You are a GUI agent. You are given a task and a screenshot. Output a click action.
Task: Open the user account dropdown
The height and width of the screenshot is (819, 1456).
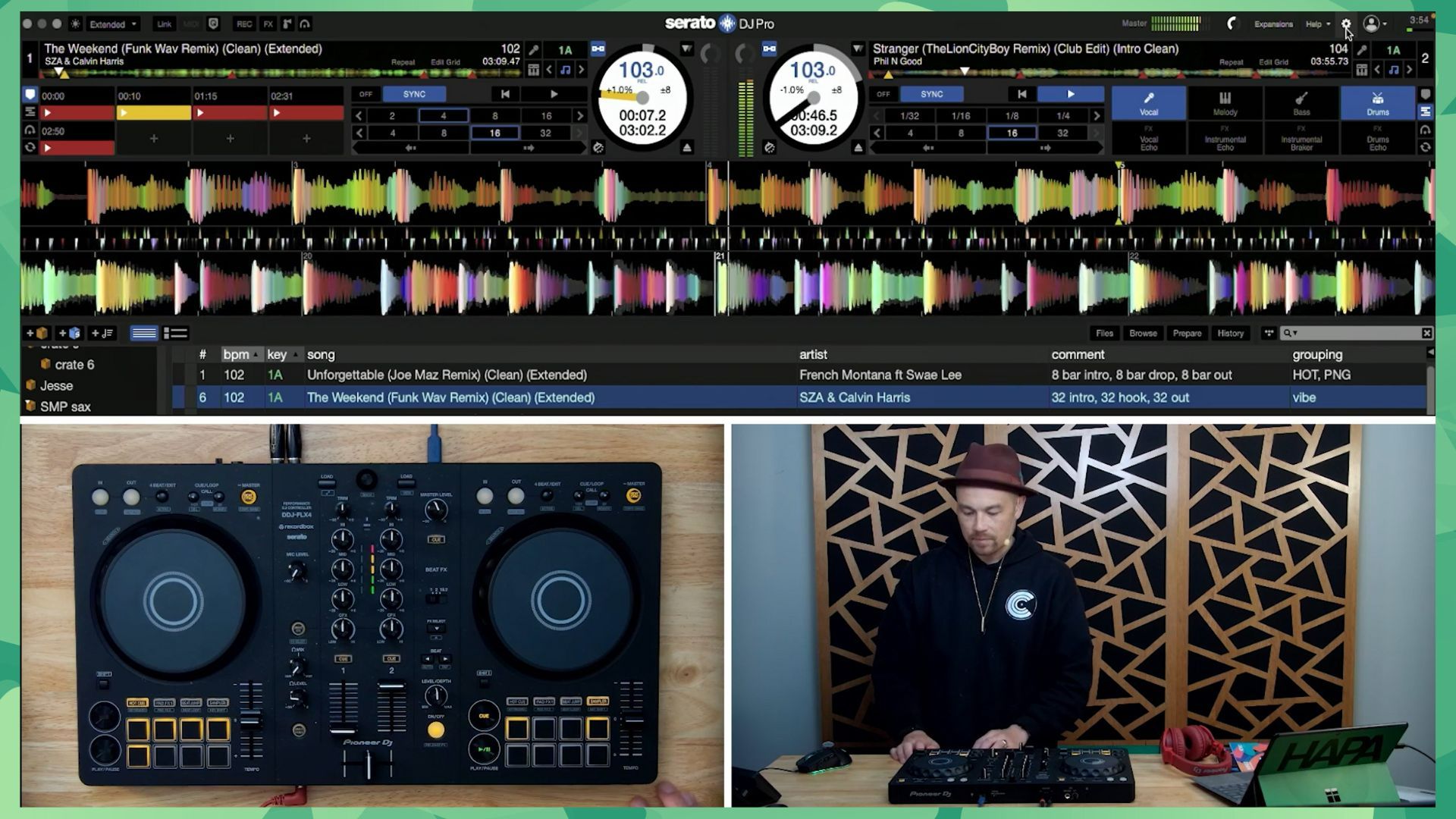point(1375,24)
